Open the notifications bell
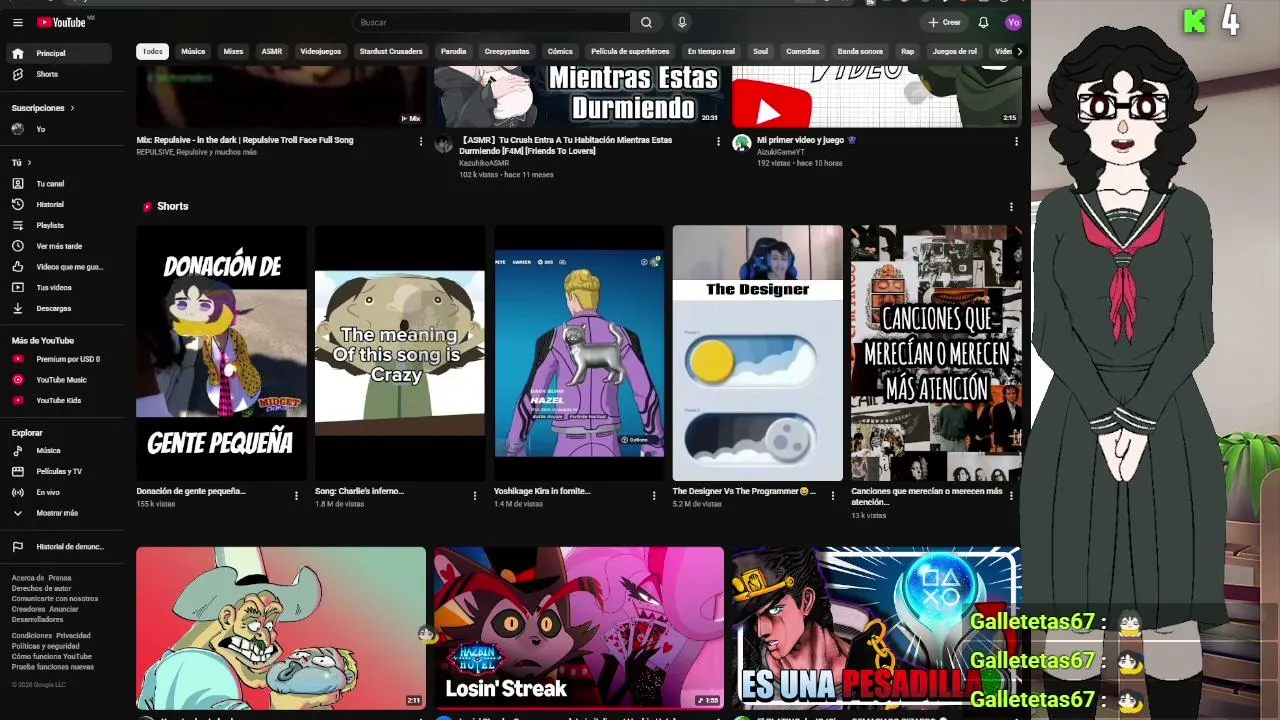 click(x=983, y=22)
